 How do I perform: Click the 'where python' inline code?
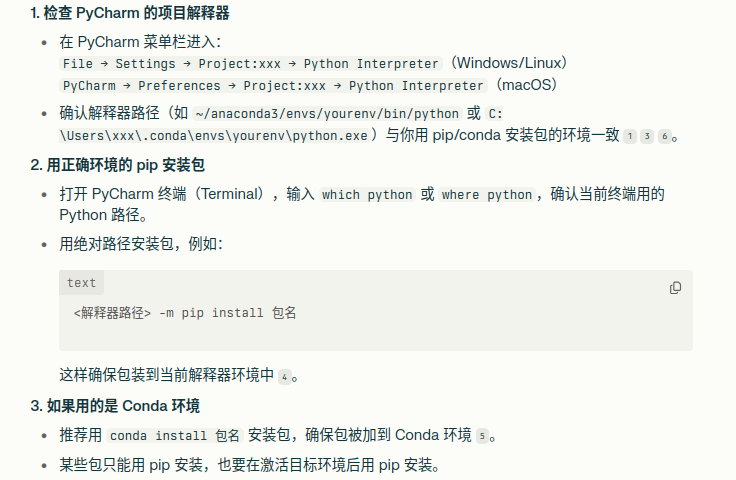[487, 194]
